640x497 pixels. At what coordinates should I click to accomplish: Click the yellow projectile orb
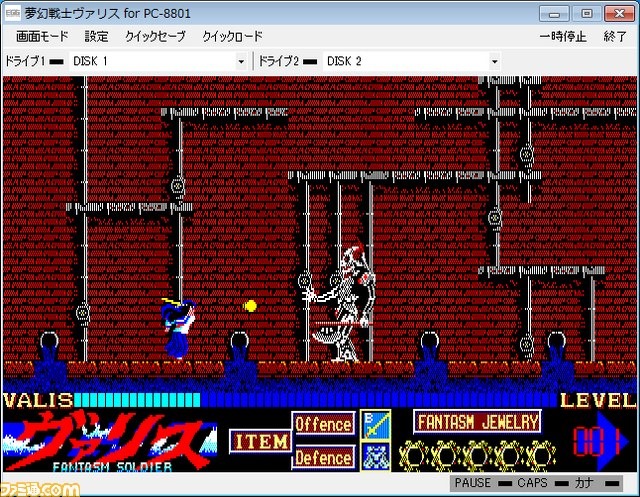(250, 304)
